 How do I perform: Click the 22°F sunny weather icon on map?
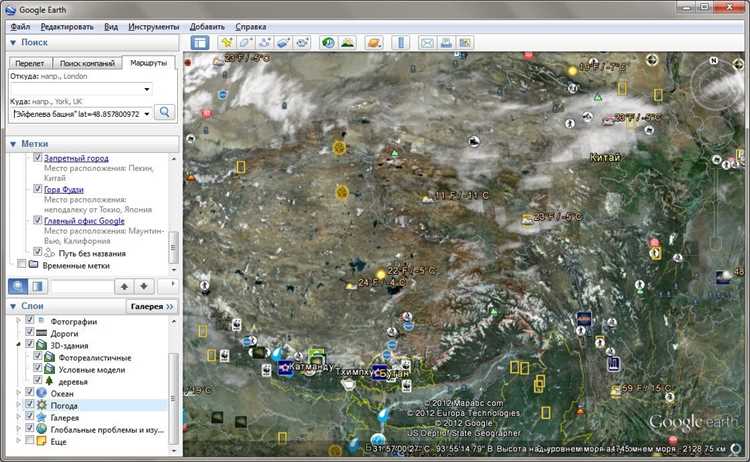pos(381,275)
